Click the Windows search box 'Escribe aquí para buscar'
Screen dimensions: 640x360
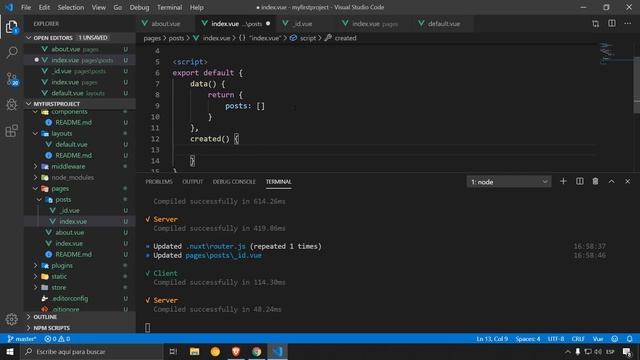tap(92, 351)
